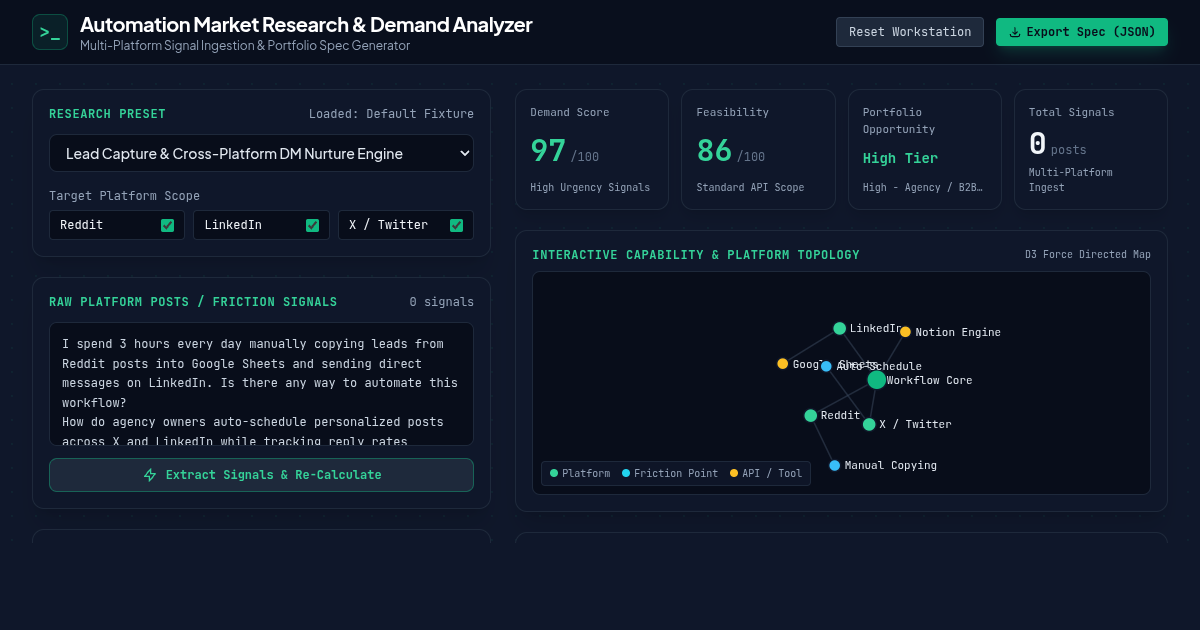Click the Demand Score 97 value
The image size is (1200, 630).
pos(548,150)
